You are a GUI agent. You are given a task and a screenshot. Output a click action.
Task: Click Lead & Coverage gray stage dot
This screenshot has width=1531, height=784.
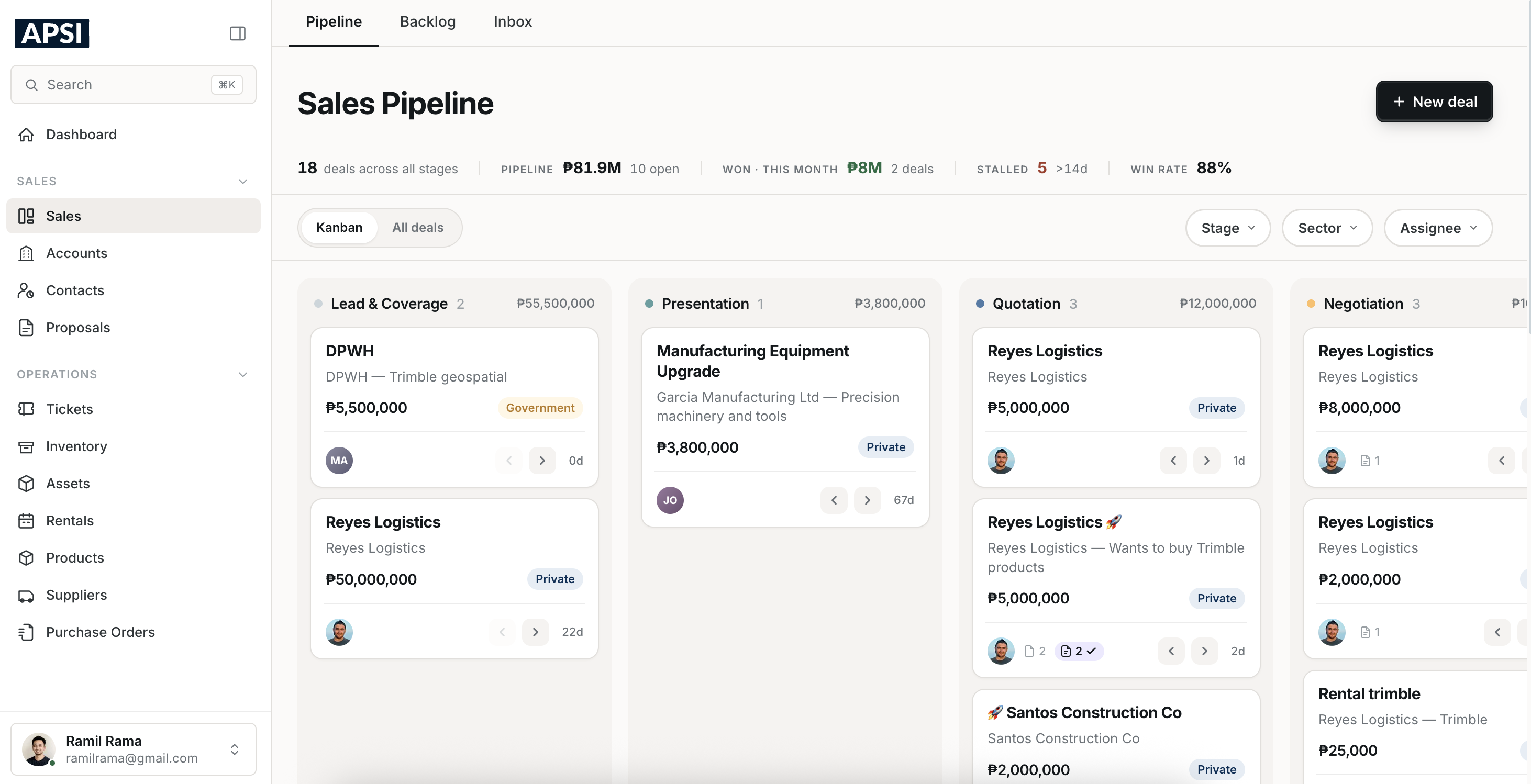318,304
